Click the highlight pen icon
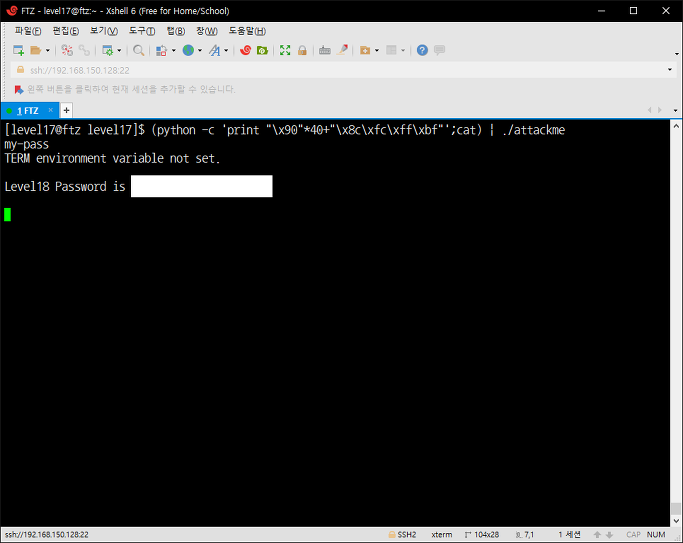 click(342, 51)
